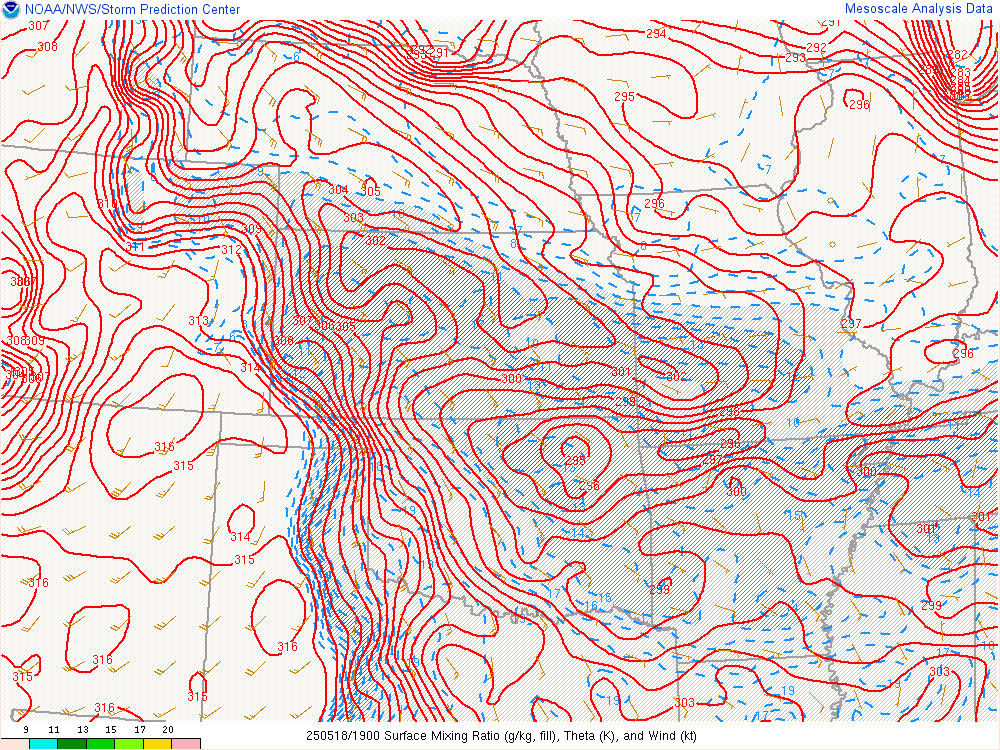This screenshot has height=750, width=1000.
Task: Click the 304 theta contour label
Action: pyautogui.click(x=339, y=190)
